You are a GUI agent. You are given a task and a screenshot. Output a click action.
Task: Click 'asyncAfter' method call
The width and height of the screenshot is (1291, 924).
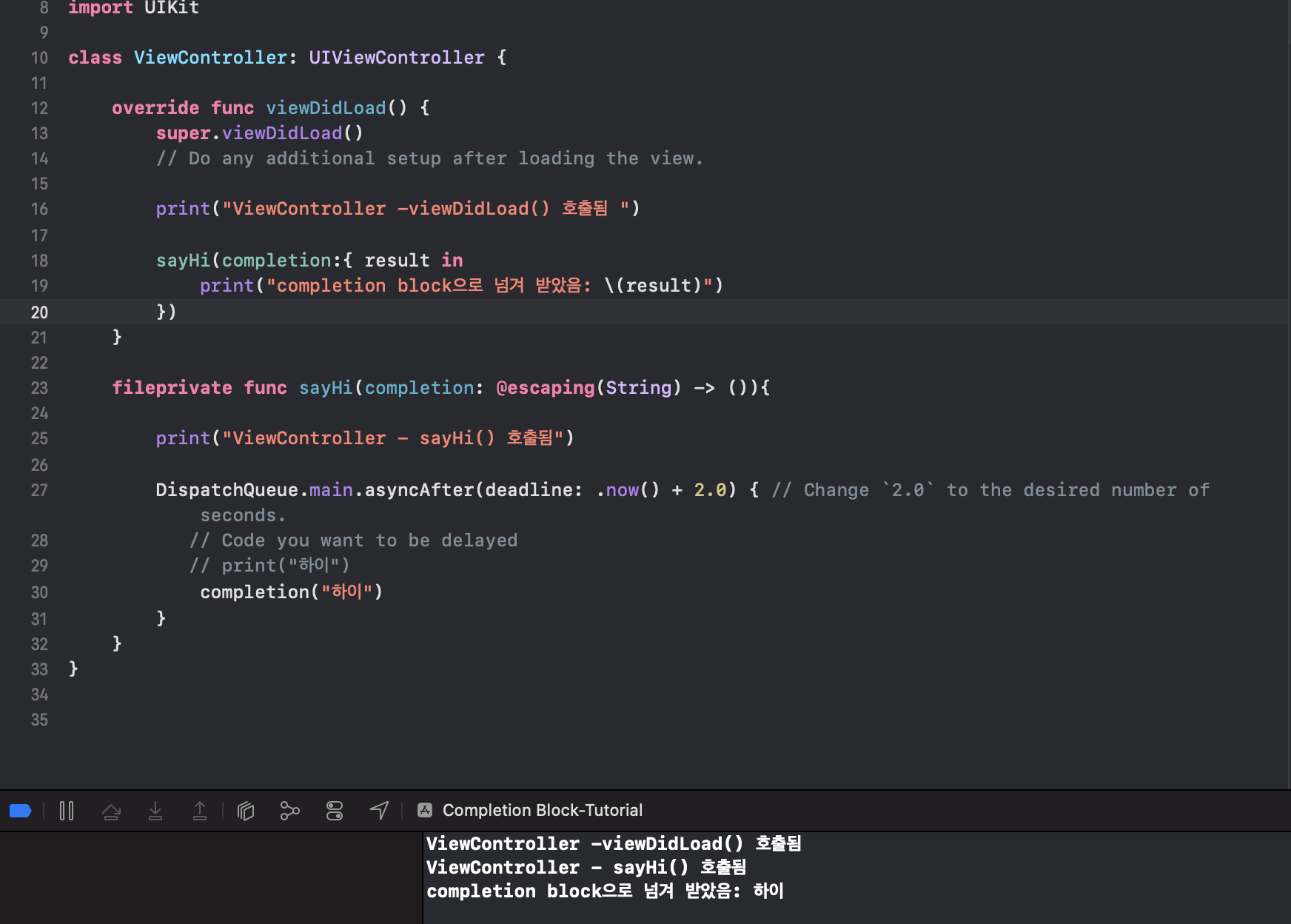[x=419, y=490]
